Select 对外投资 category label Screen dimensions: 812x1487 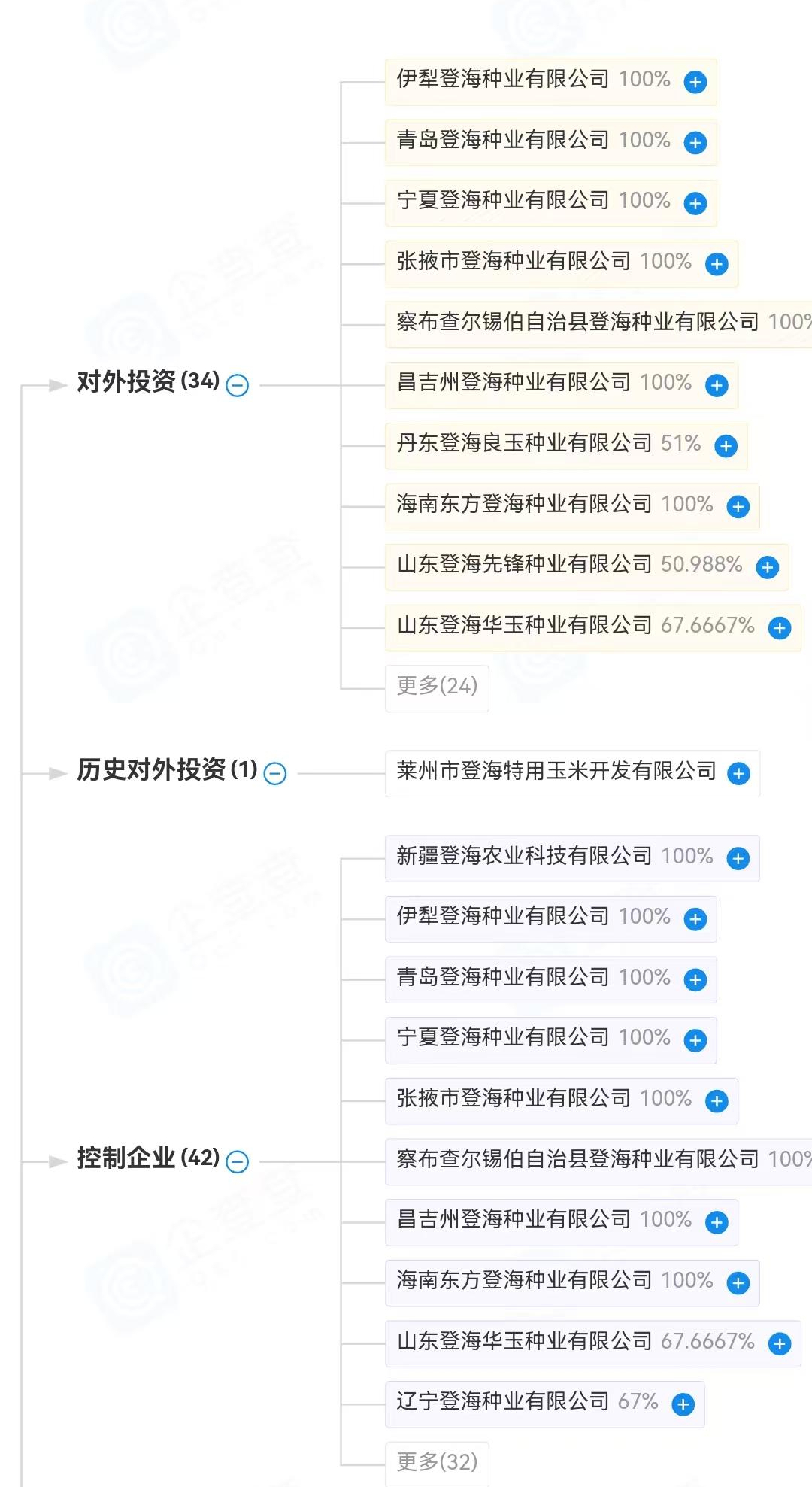[126, 382]
